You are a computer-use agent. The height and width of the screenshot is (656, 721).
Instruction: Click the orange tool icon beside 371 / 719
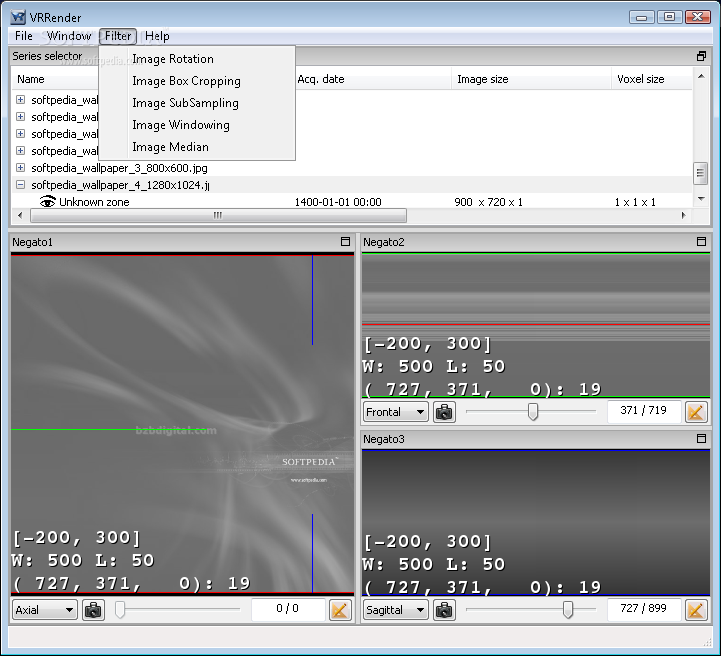coord(696,412)
